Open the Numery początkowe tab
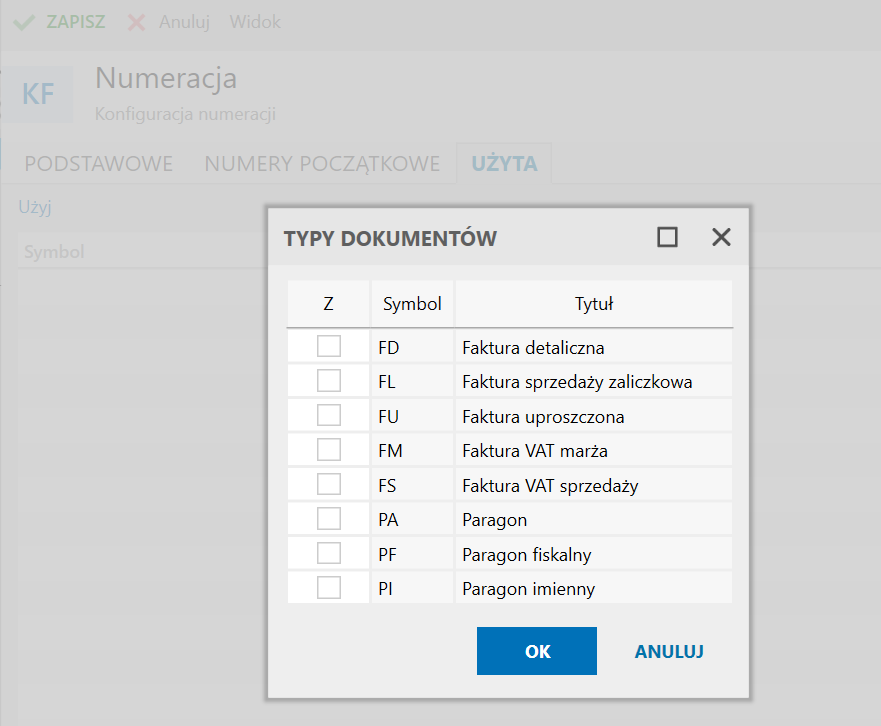The height and width of the screenshot is (726, 881). (322, 164)
